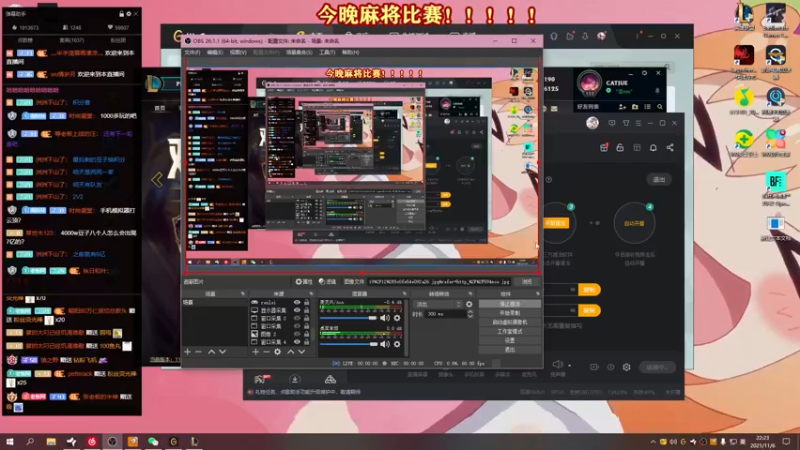The height and width of the screenshot is (450, 800).
Task: Click 浏览 browse button beside image file path
Action: point(527,282)
